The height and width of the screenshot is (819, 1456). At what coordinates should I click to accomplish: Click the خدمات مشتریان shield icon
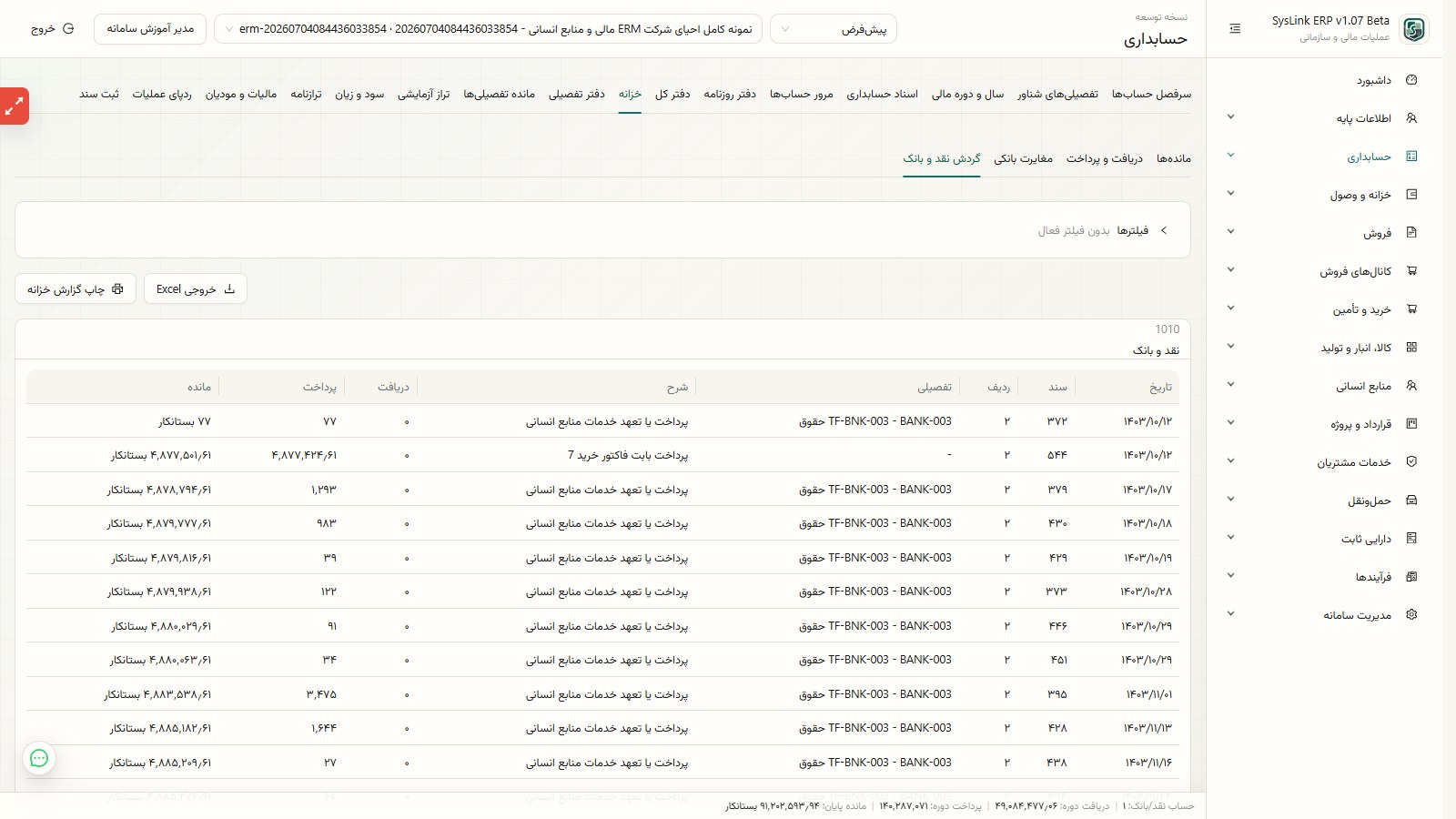1411,462
